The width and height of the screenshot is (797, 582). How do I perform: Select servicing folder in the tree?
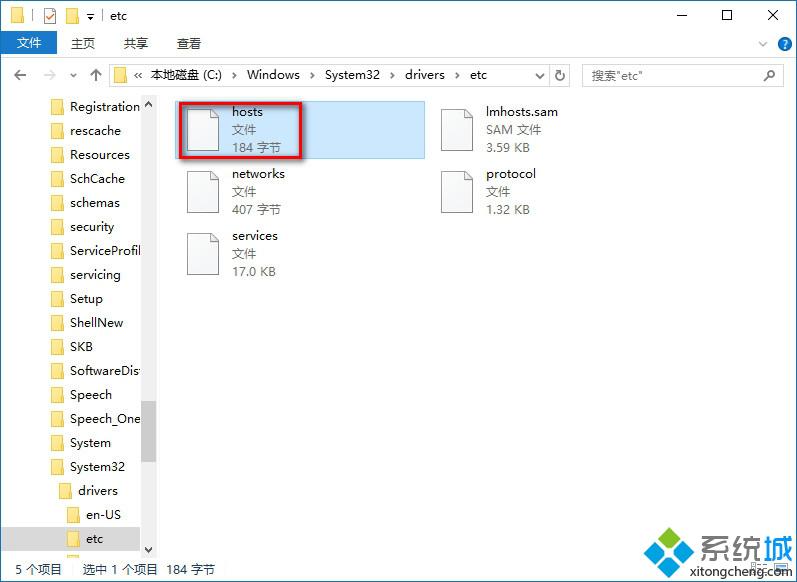click(x=95, y=275)
